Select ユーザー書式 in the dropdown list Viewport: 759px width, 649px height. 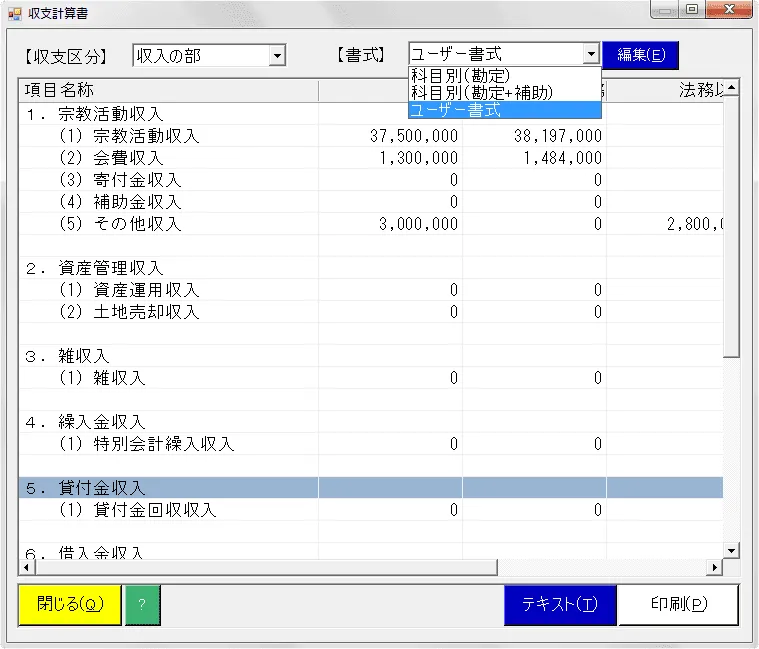(505, 110)
